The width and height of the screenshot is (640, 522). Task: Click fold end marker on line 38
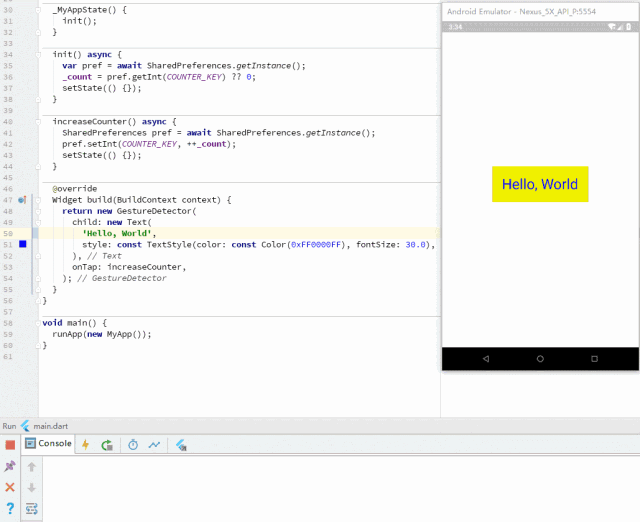38,99
